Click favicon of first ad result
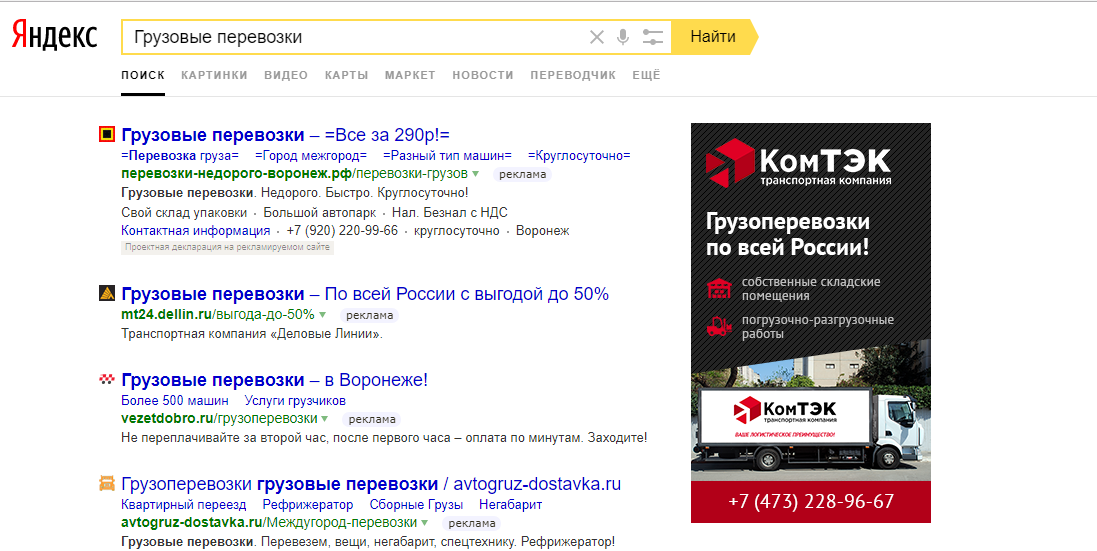Screen dimensions: 1097x551 coord(106,134)
